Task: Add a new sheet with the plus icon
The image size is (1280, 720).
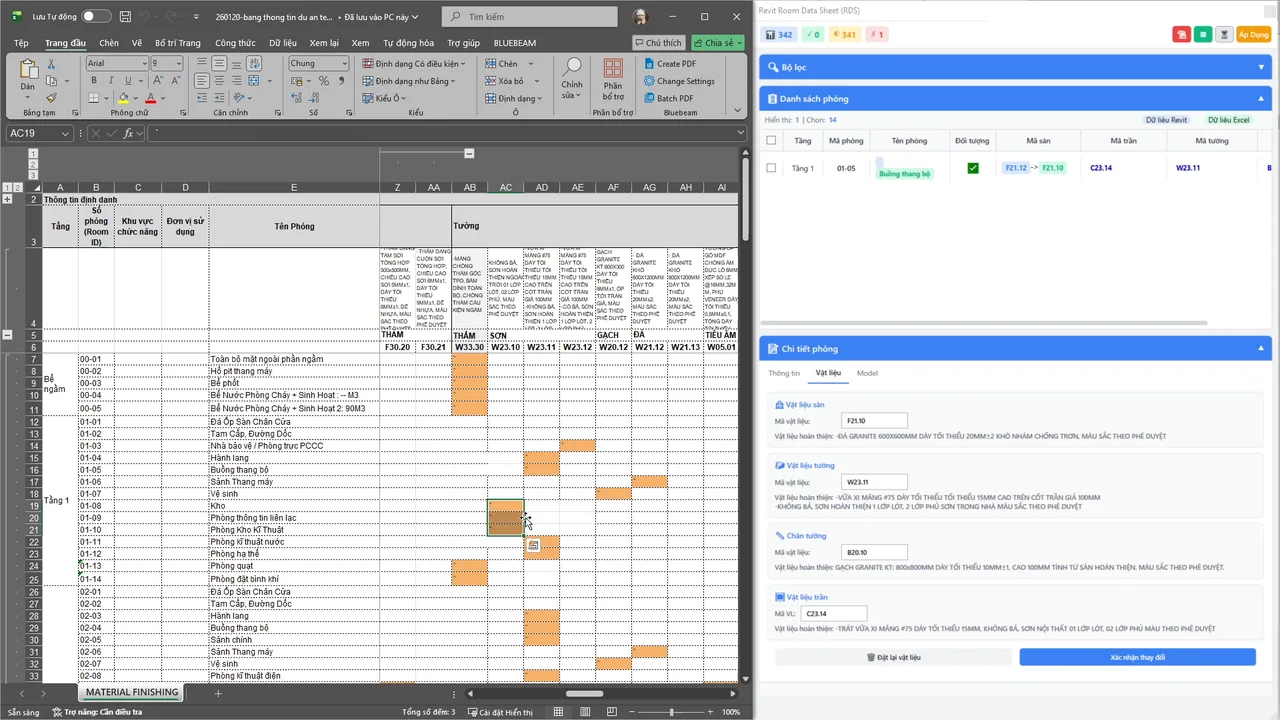Action: [x=218, y=693]
